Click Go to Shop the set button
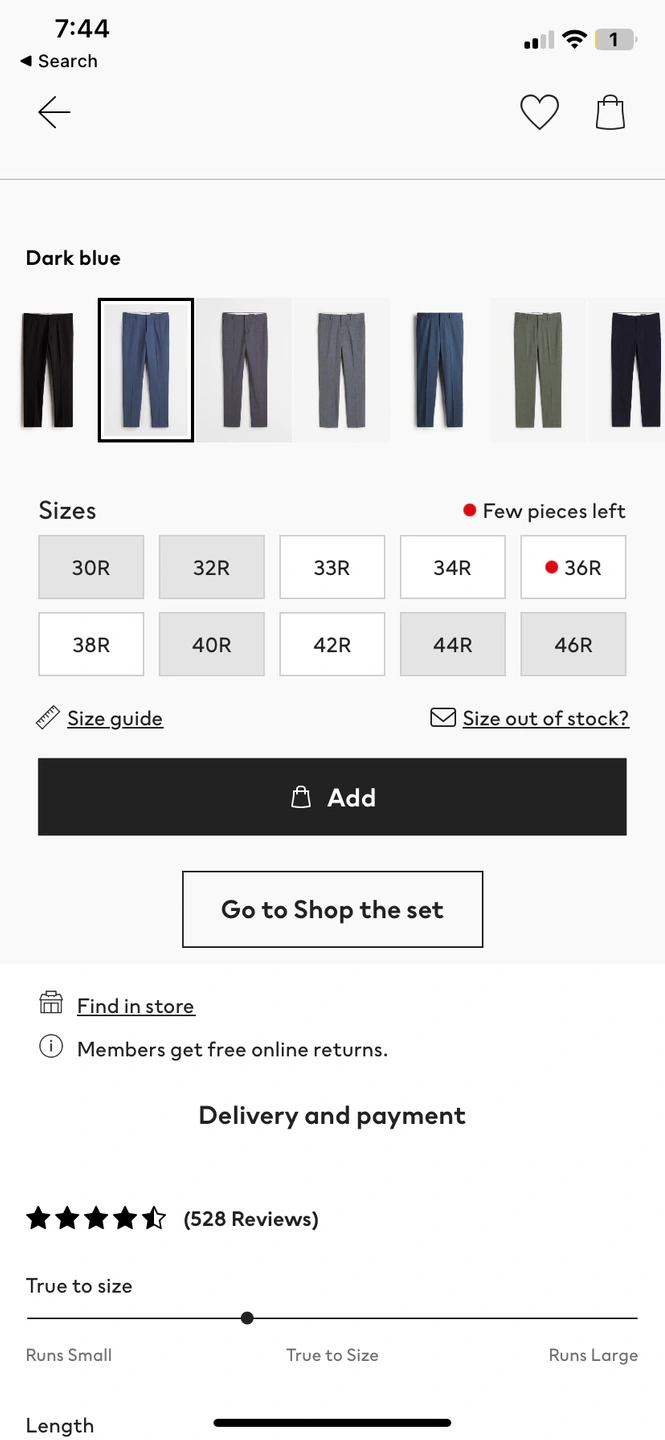The height and width of the screenshot is (1440, 665). [332, 909]
